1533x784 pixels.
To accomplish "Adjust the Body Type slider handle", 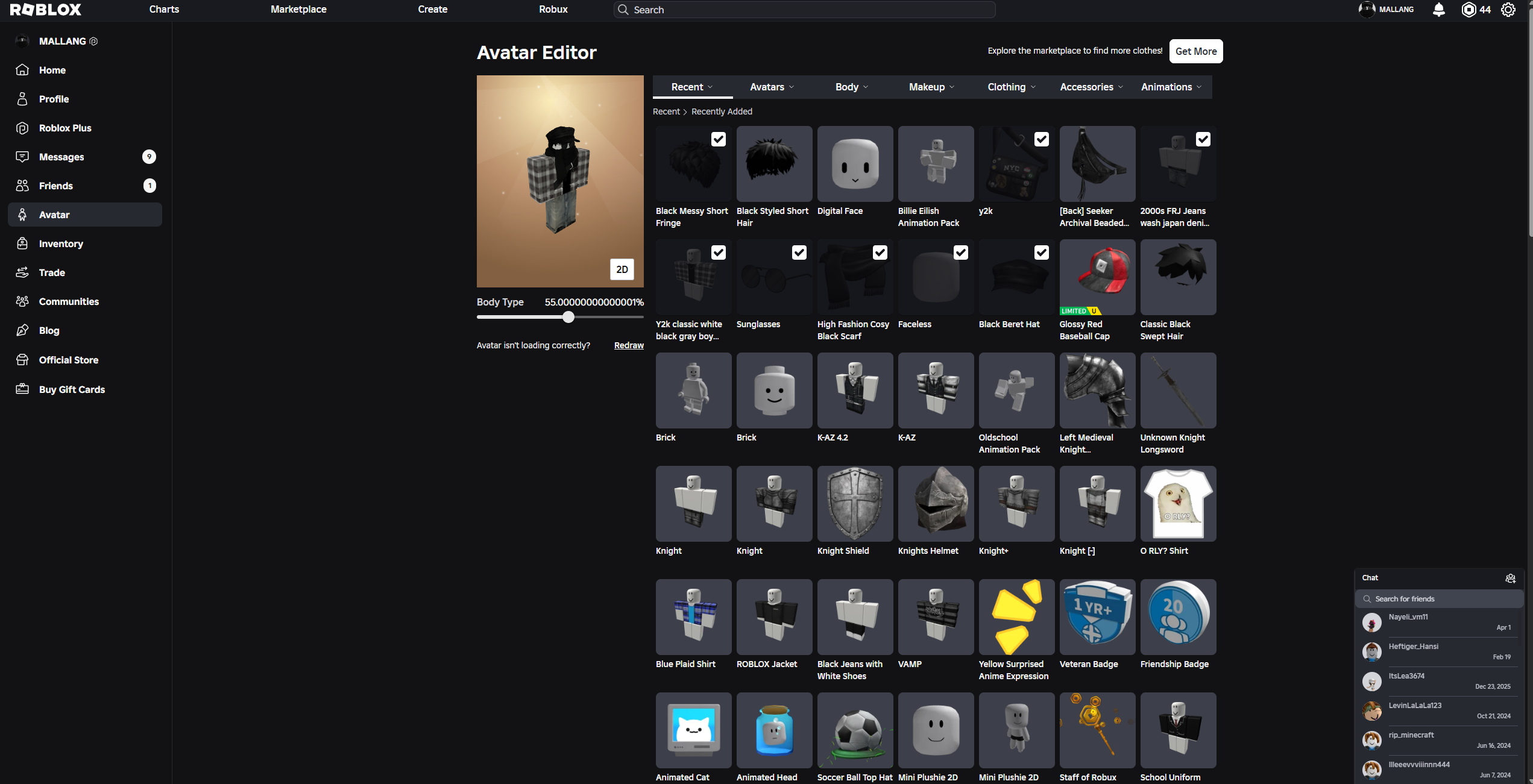I will coord(568,317).
